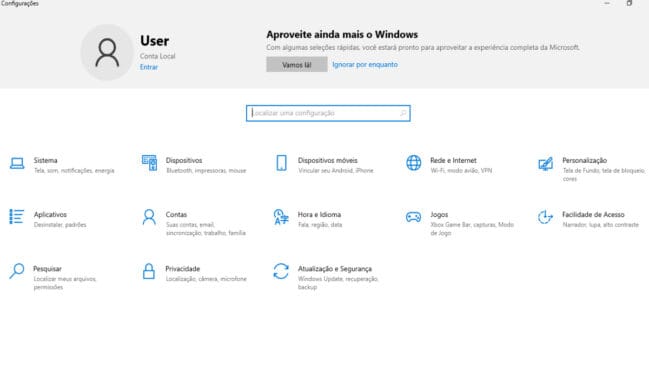Open the Aplicativos title text
649x365 pixels.
tap(50, 214)
